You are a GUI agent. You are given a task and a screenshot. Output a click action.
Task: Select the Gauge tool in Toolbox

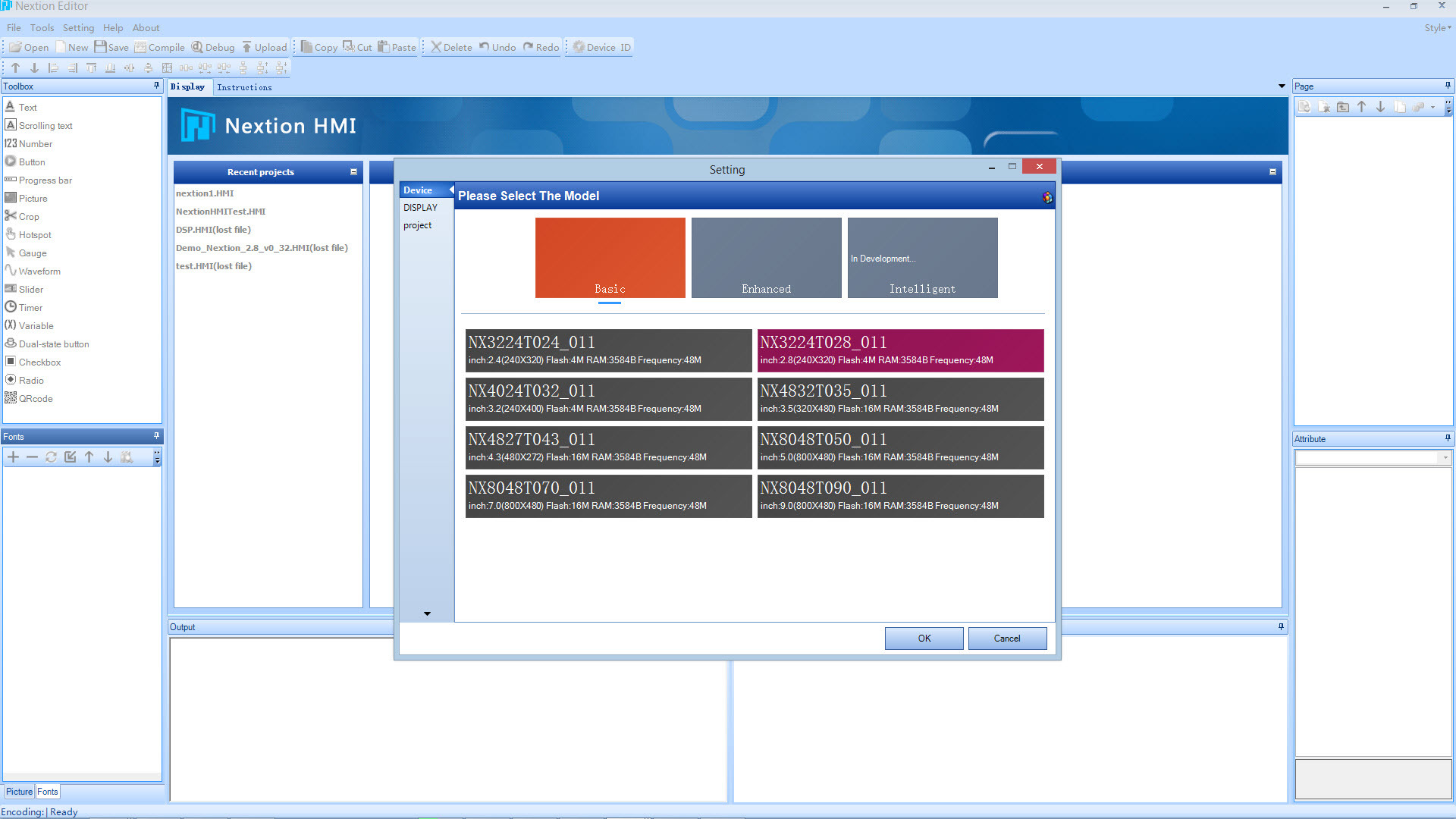point(32,253)
